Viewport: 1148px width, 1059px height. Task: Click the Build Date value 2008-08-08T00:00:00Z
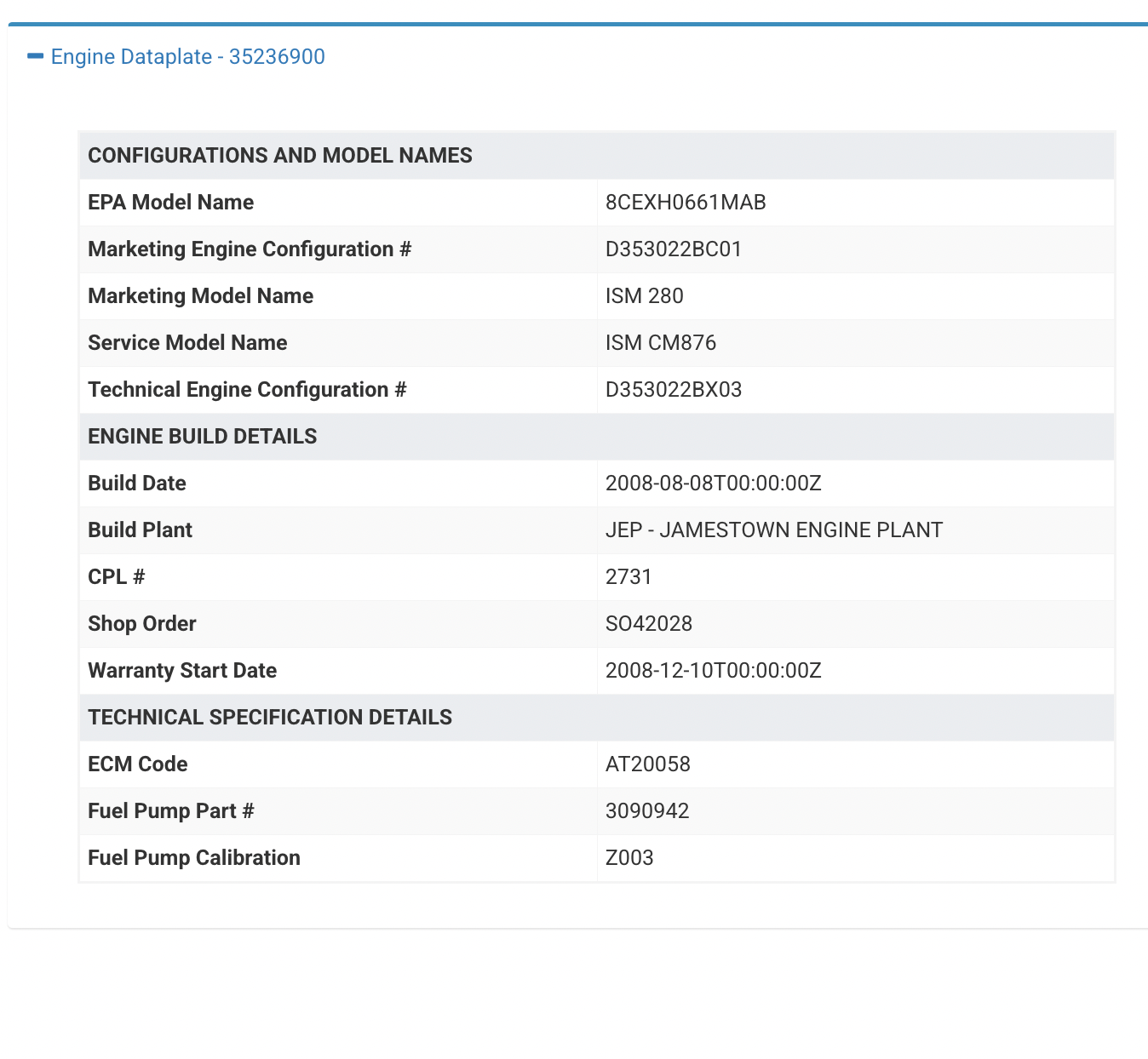tap(713, 484)
